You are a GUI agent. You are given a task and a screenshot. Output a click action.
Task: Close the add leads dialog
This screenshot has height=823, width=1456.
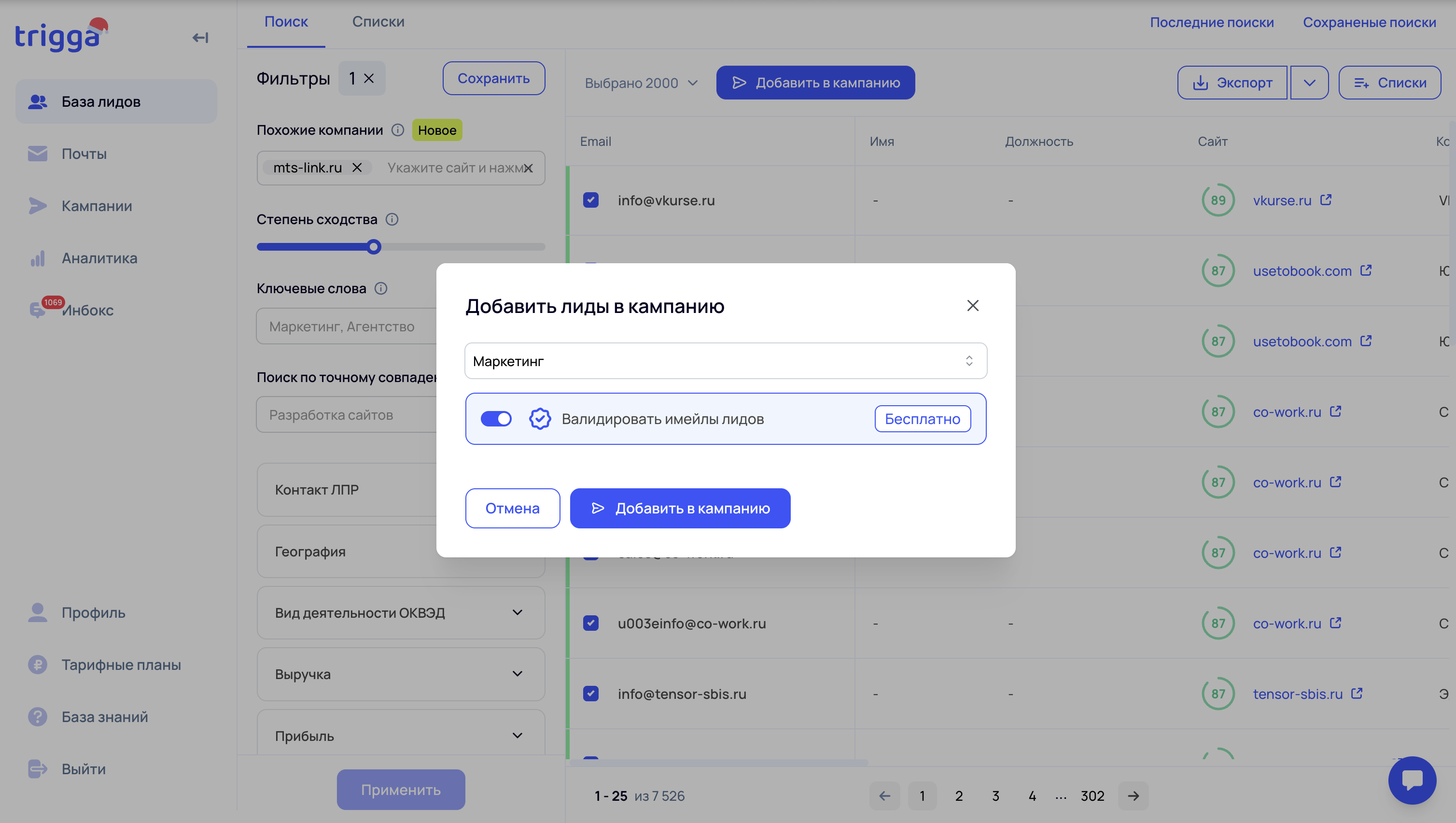[972, 305]
